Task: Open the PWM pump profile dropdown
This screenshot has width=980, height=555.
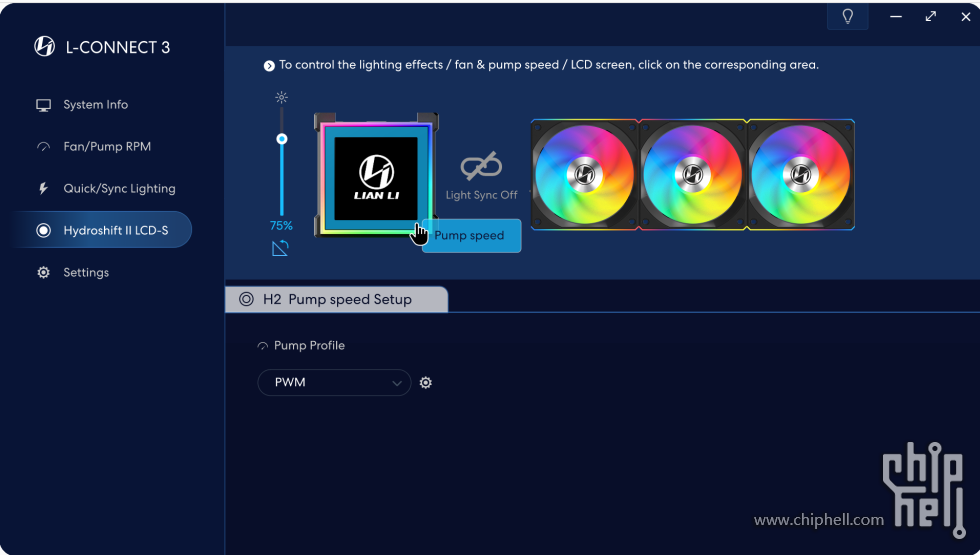Action: click(334, 382)
